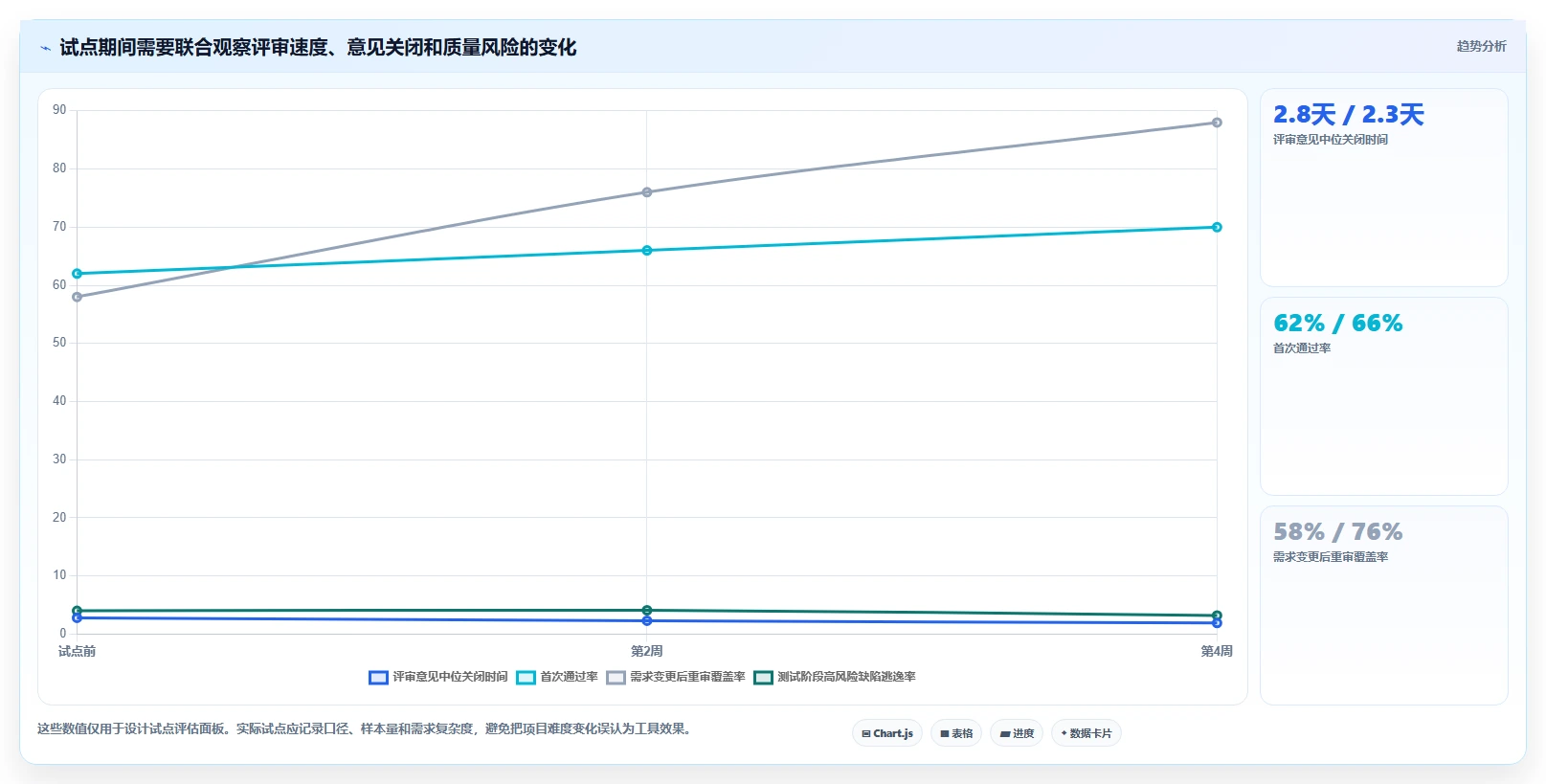Select the gray 重审覆盖率 point at 第2周
Screen dimensions: 1546x784
click(x=647, y=192)
